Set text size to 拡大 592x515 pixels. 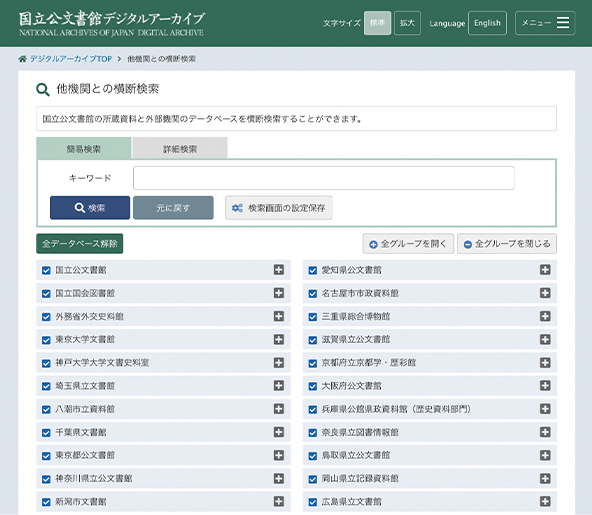[407, 23]
